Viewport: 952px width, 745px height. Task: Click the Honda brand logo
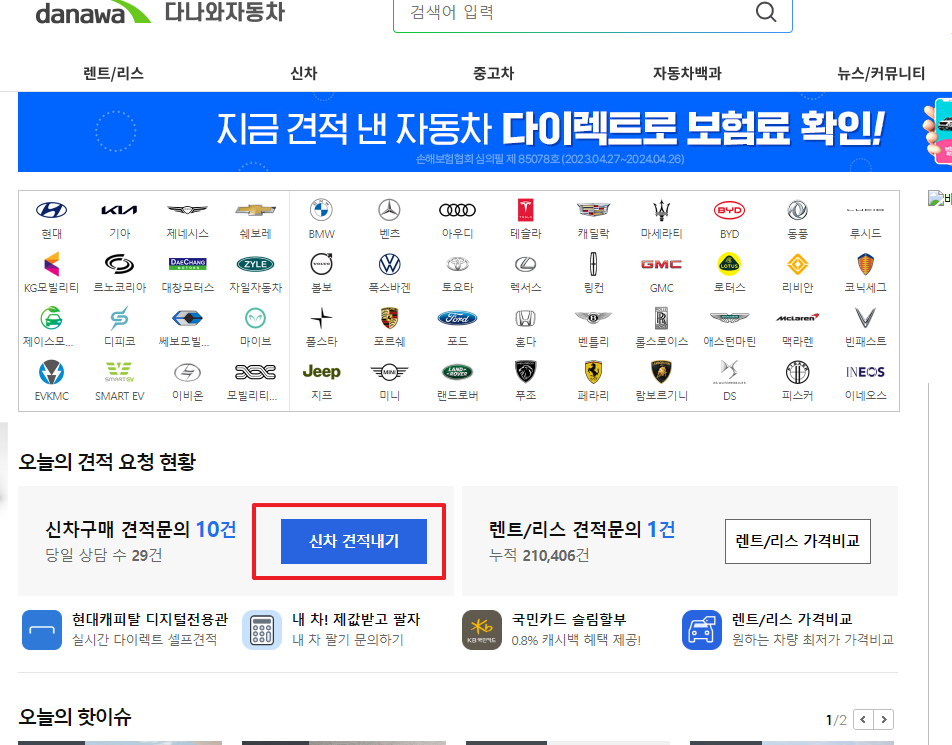(x=525, y=318)
